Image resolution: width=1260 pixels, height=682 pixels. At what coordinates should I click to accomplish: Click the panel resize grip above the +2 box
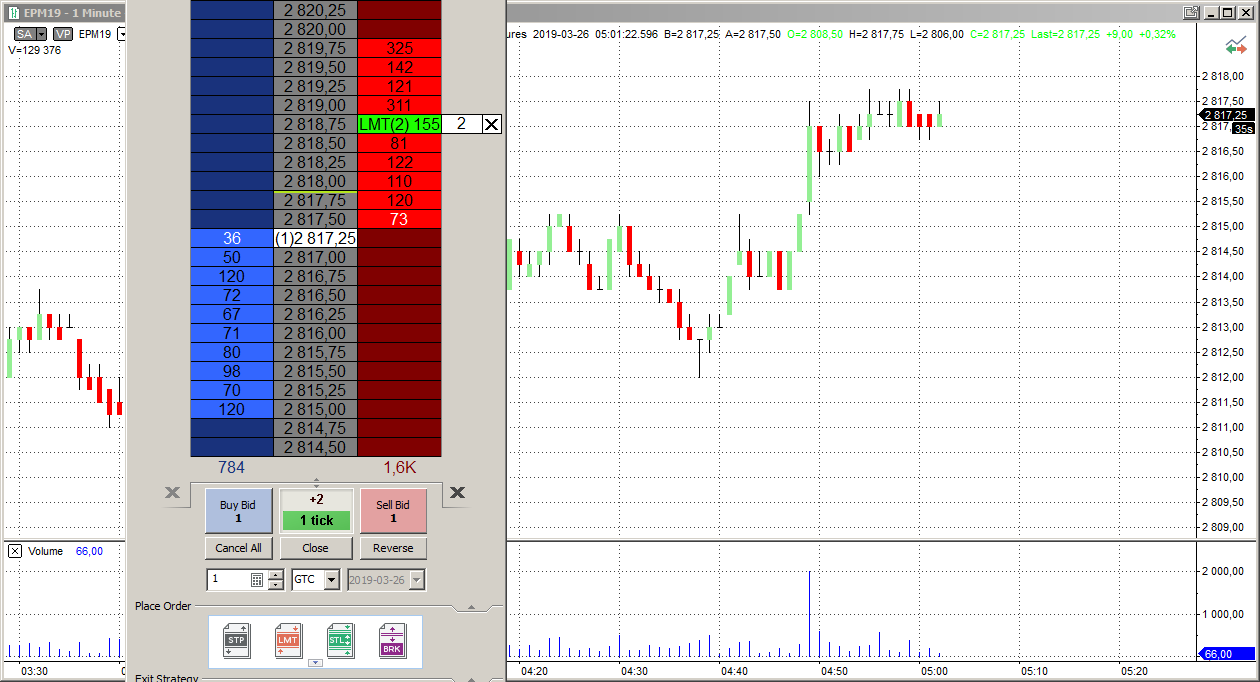[x=316, y=483]
